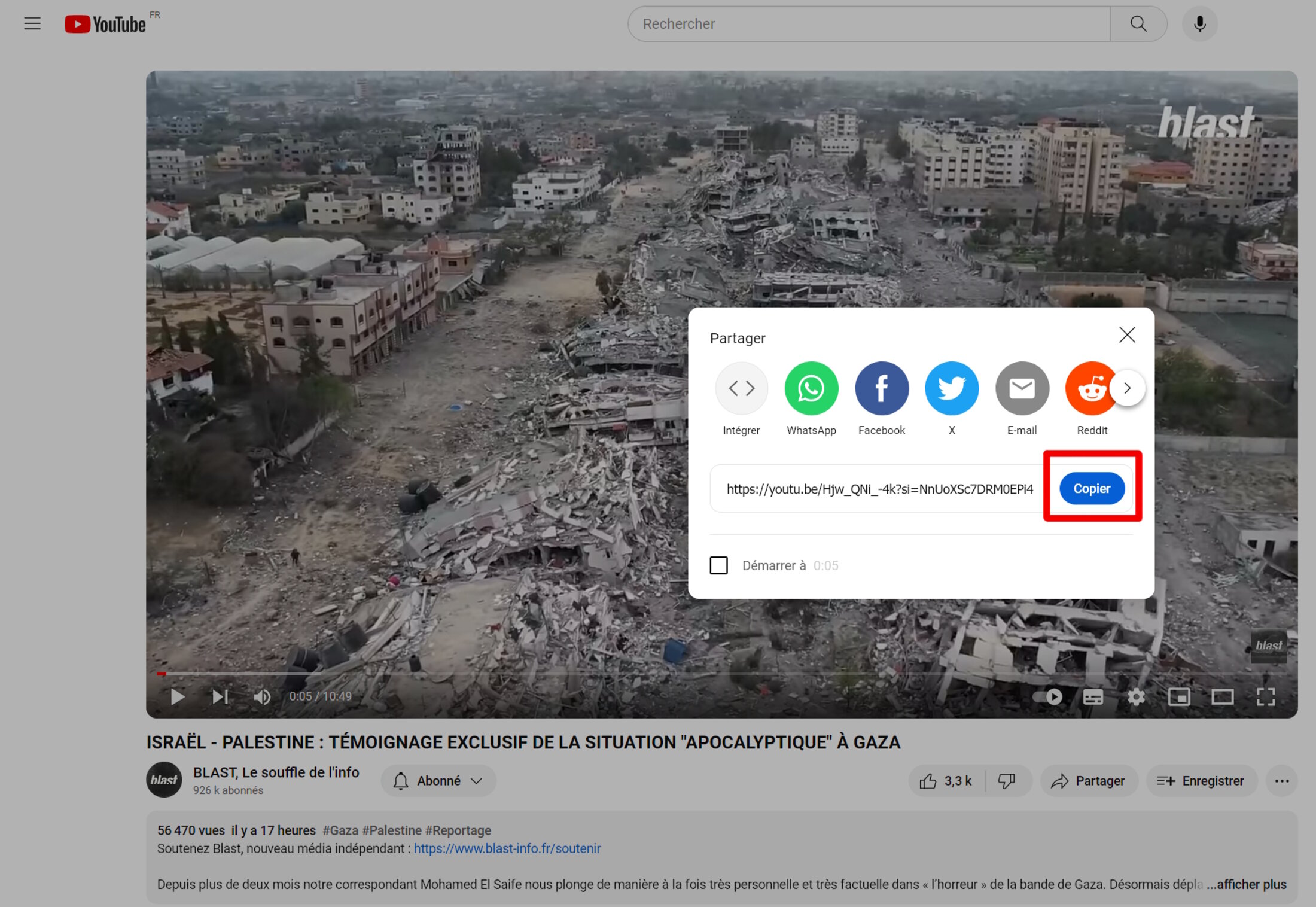Enter fullscreen mode in the player
The image size is (1316, 907).
[1266, 697]
